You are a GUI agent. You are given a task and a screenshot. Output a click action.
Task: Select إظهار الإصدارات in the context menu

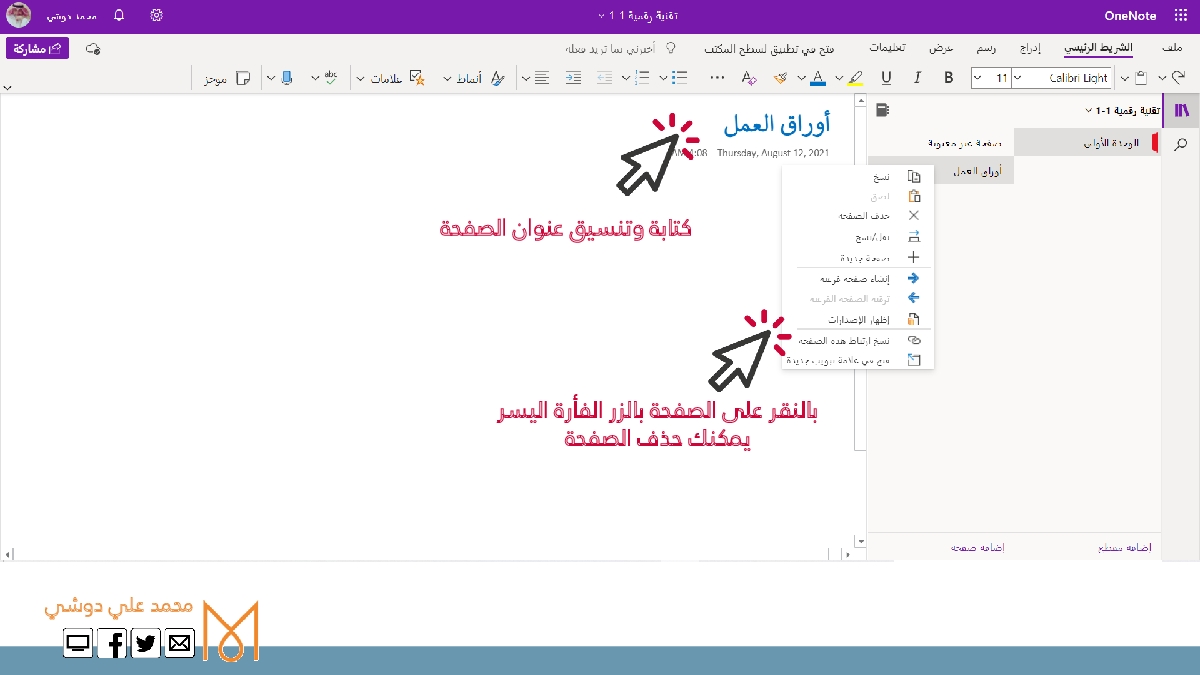[858, 320]
